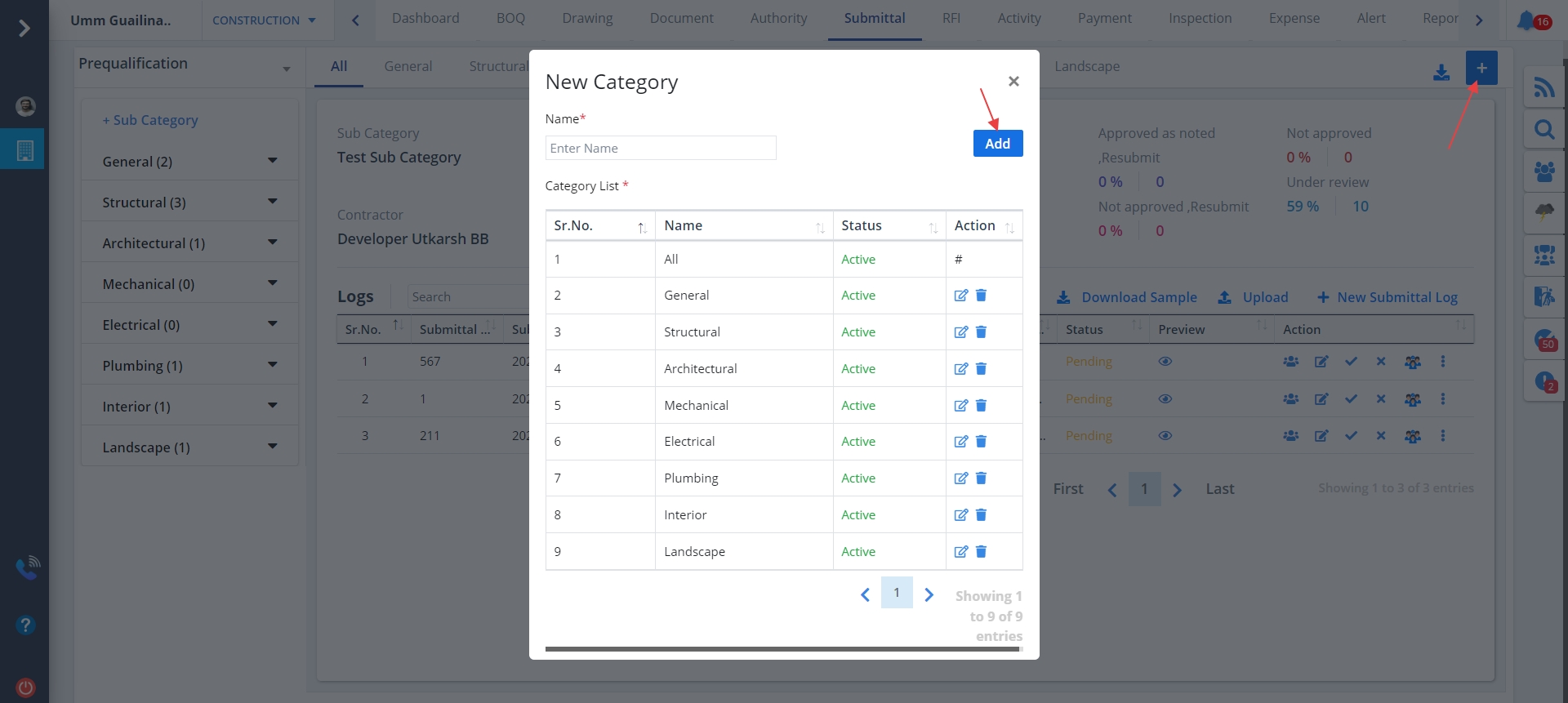Toggle preview eye for third submittal row
Viewport: 1568px width, 703px height.
[x=1165, y=436]
